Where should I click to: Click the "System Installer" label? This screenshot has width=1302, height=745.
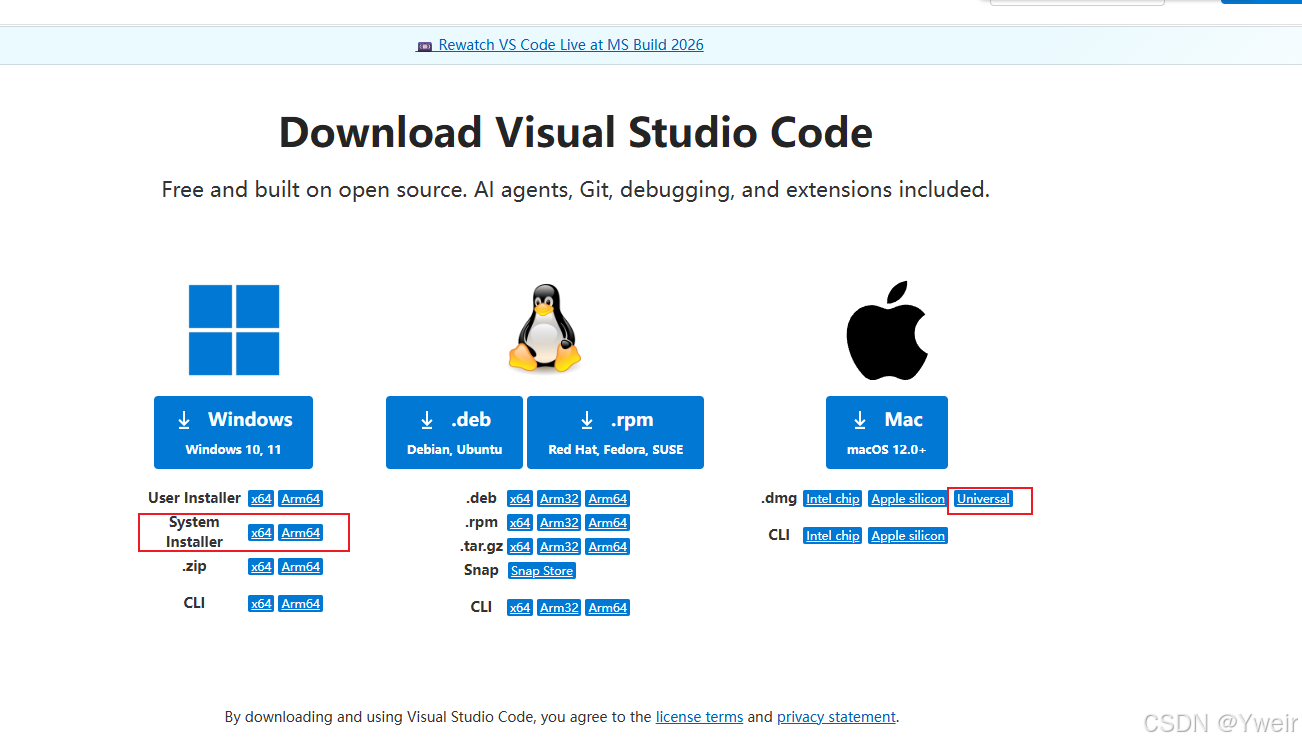(x=194, y=532)
